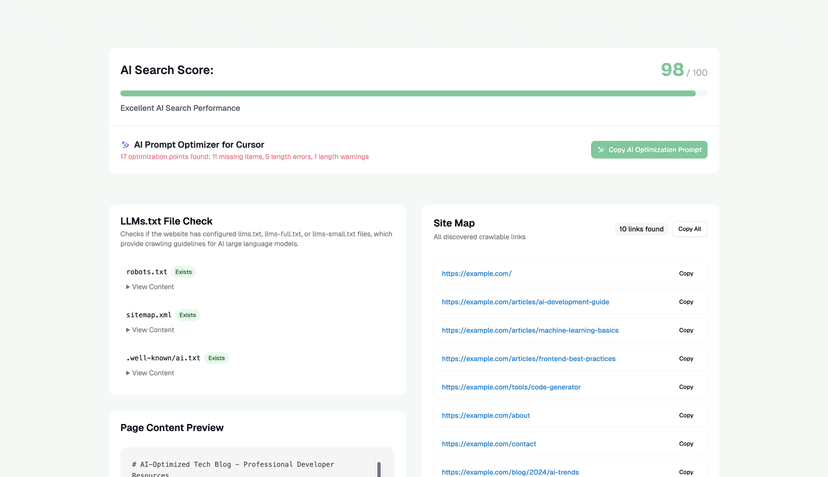Copy the https://example.com/ URL
Image resolution: width=828 pixels, height=477 pixels.
tap(686, 273)
